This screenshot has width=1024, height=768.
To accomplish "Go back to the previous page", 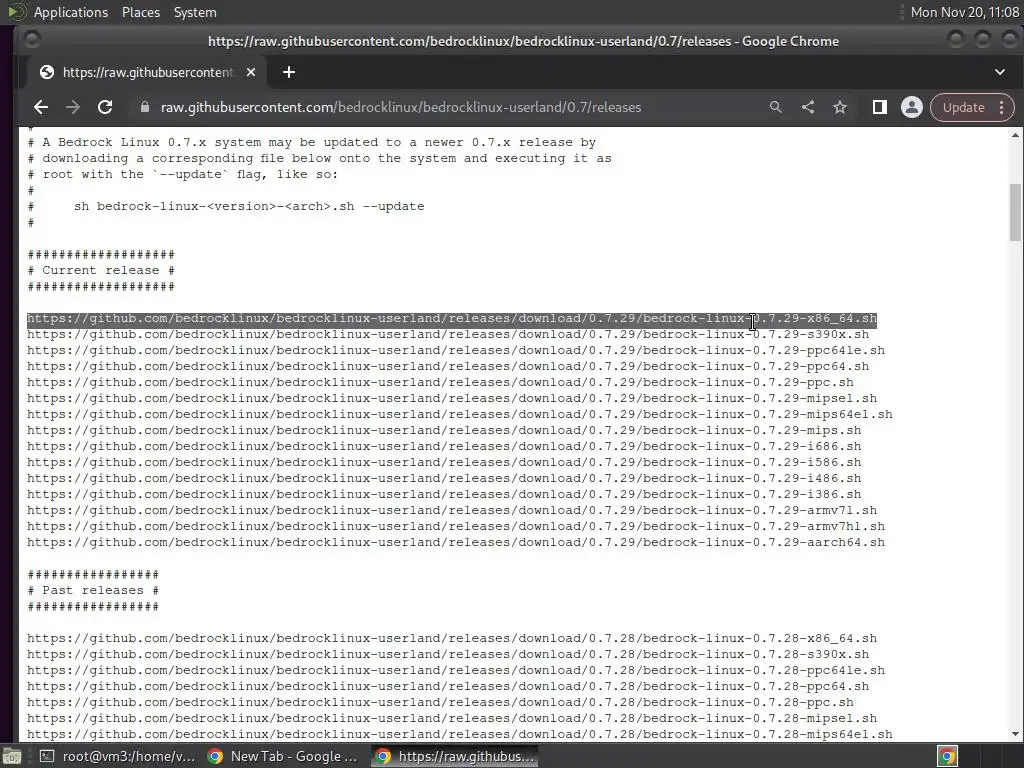I will (40, 107).
